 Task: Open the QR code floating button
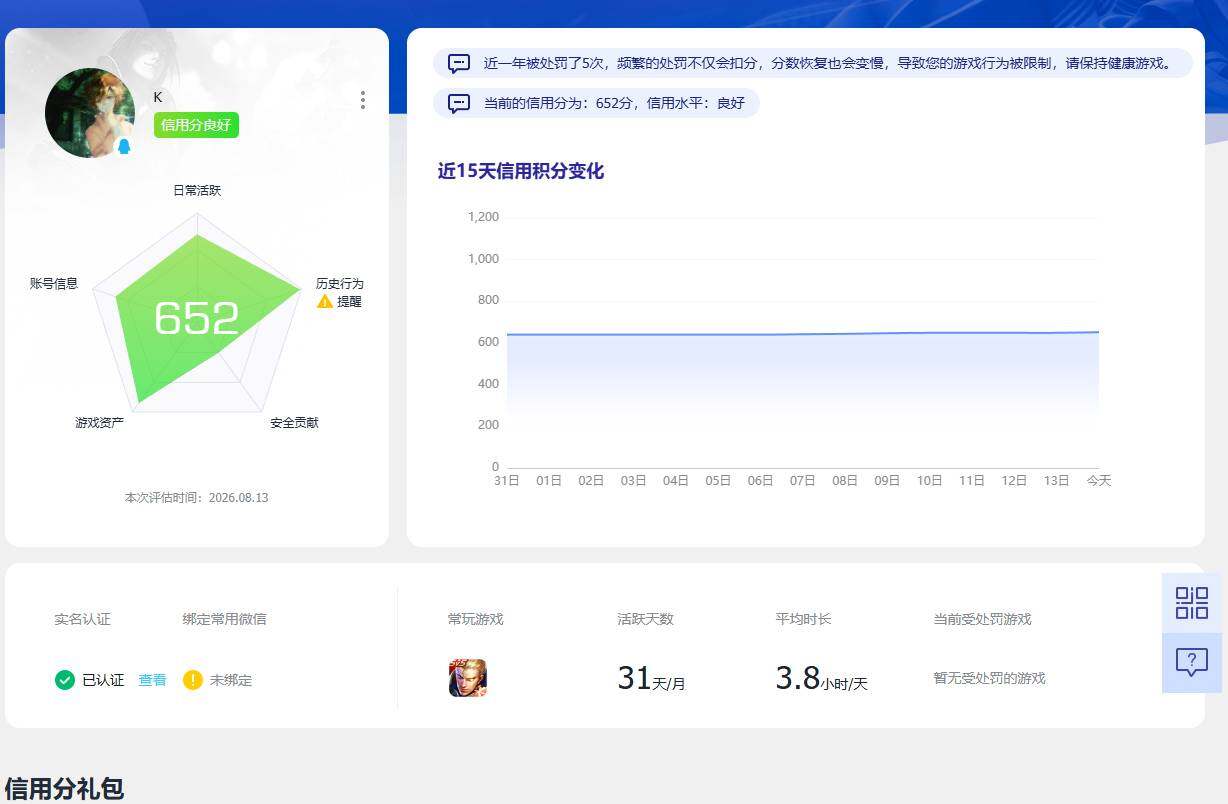click(x=1192, y=603)
